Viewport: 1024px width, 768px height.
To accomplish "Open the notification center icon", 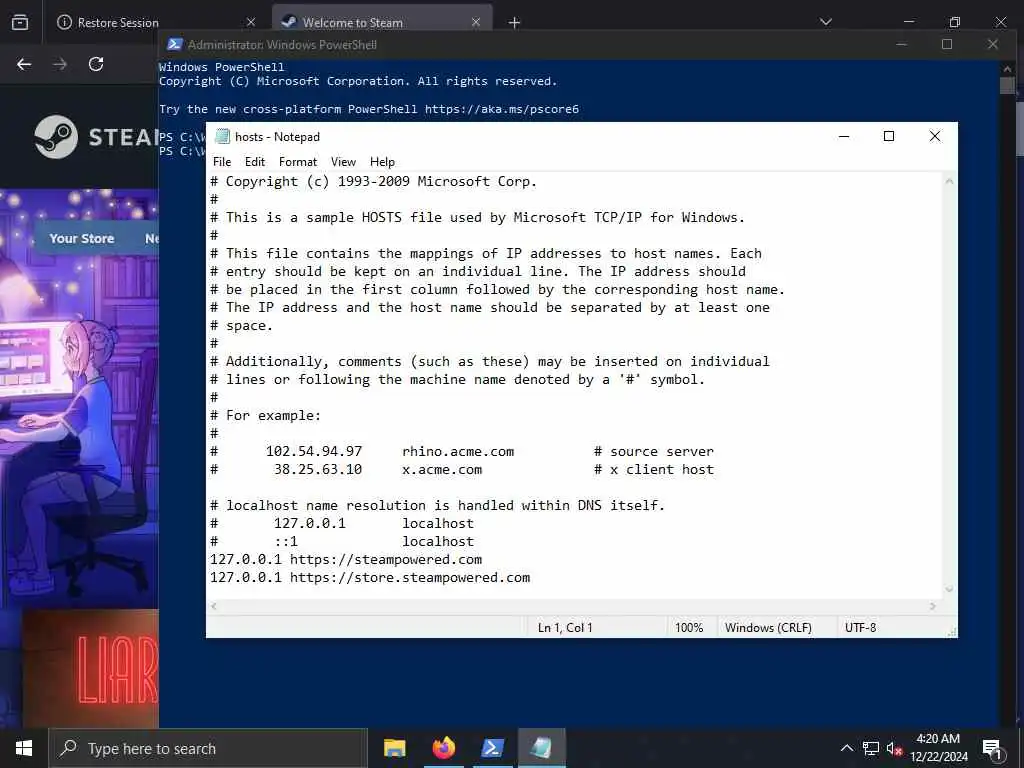I will [x=992, y=748].
